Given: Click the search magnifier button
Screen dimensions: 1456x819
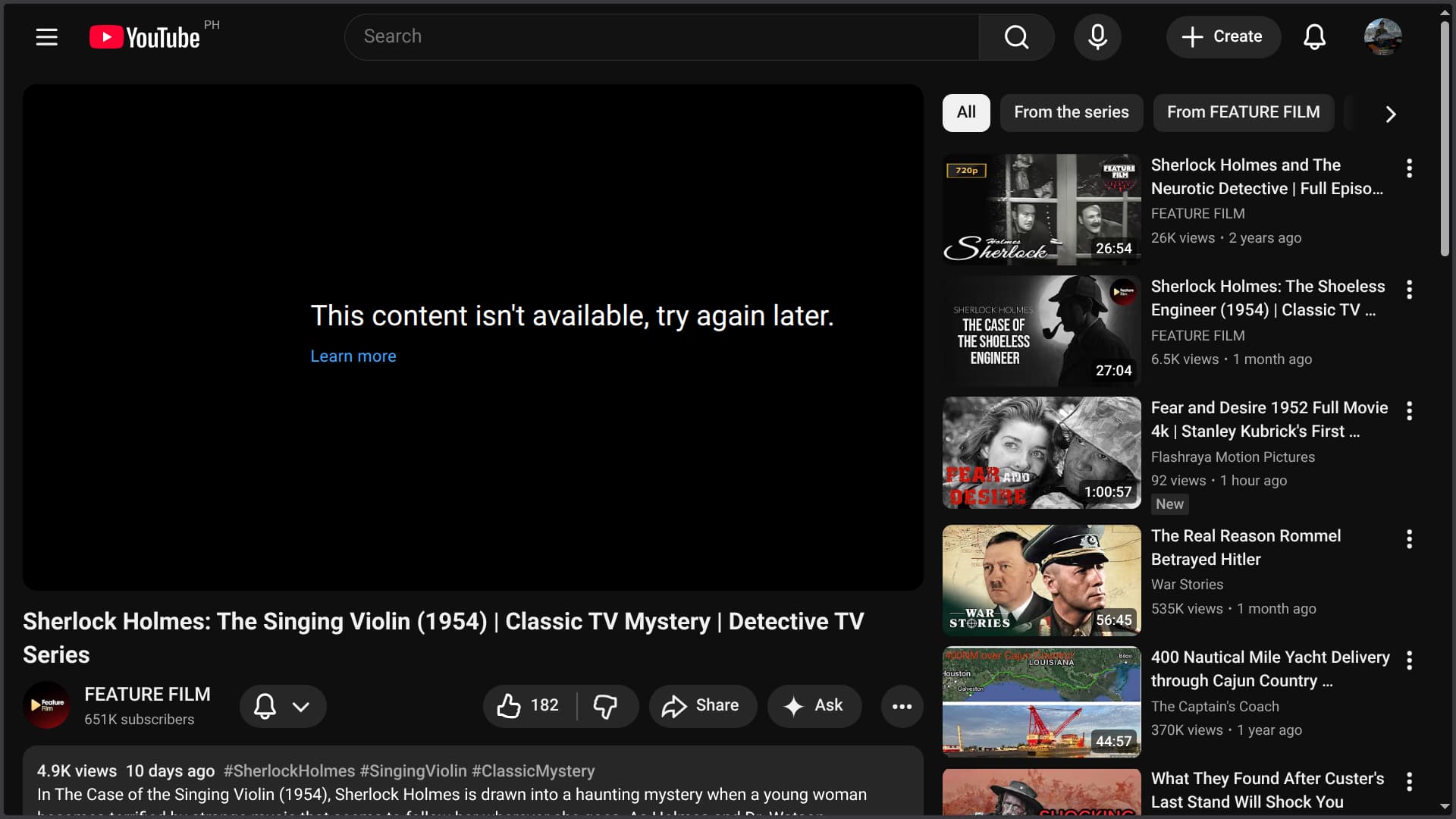Looking at the screenshot, I should tap(1016, 36).
